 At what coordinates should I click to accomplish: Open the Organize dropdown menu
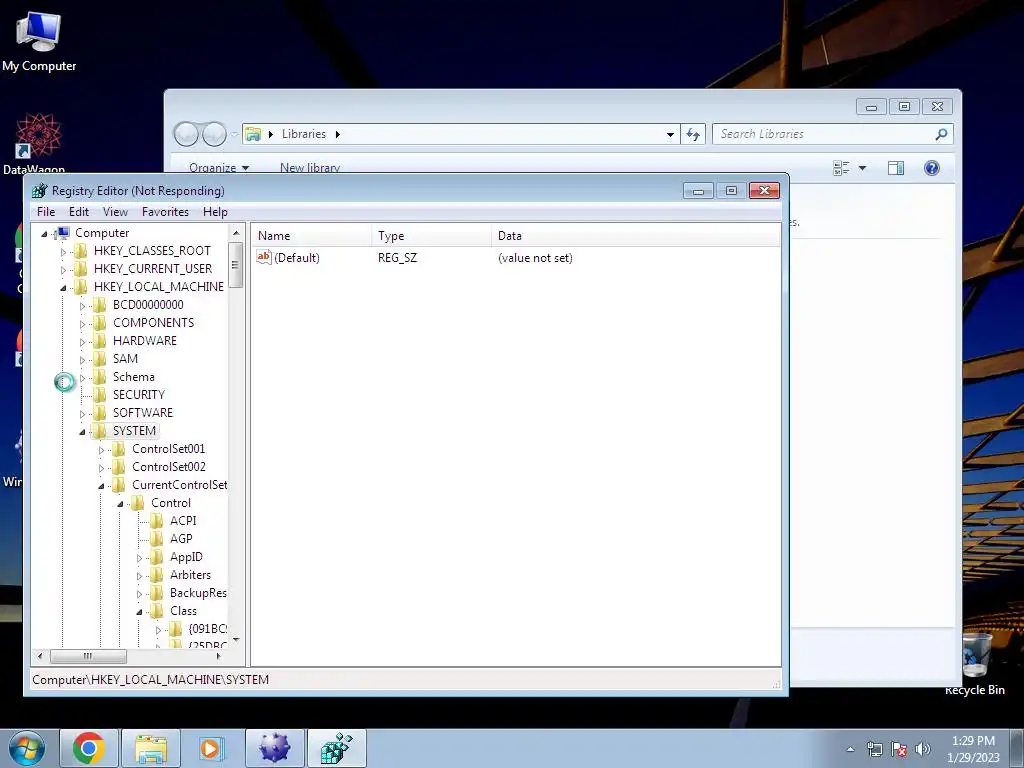(219, 167)
